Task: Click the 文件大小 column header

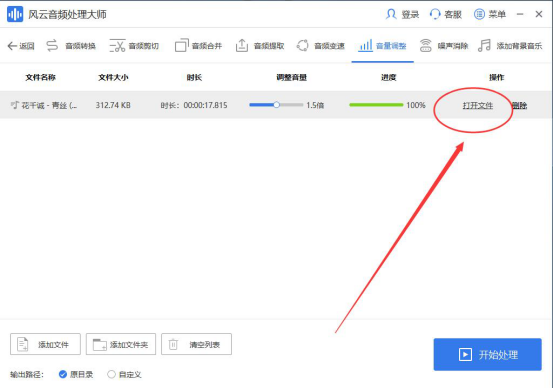Action: pos(113,77)
